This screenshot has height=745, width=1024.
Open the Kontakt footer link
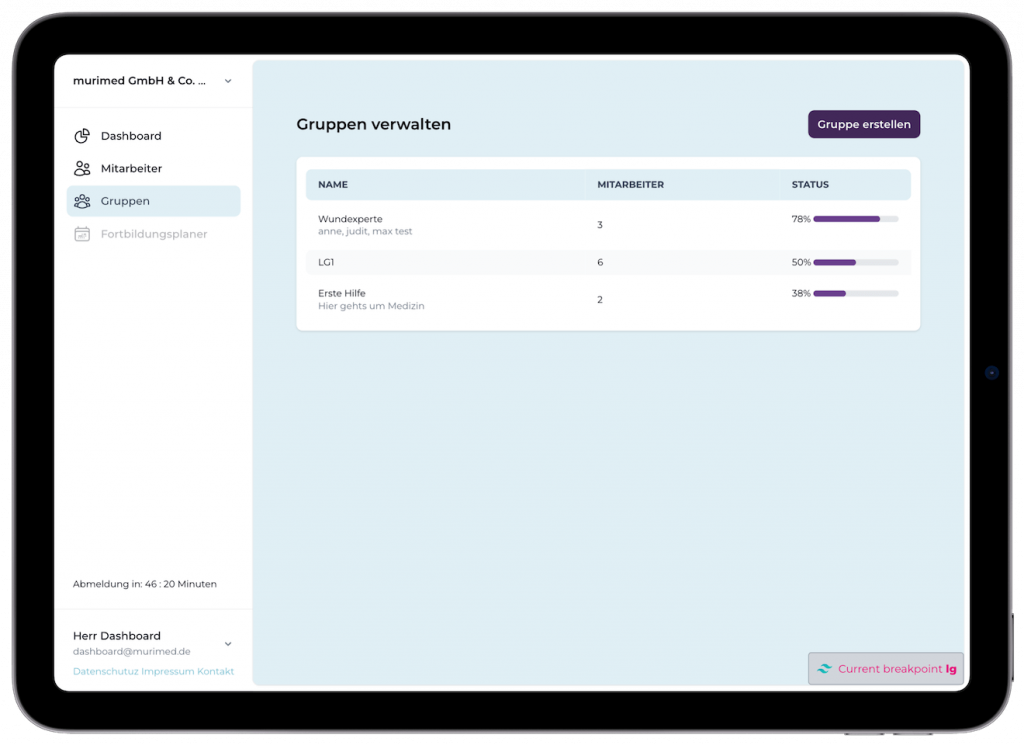tap(216, 671)
